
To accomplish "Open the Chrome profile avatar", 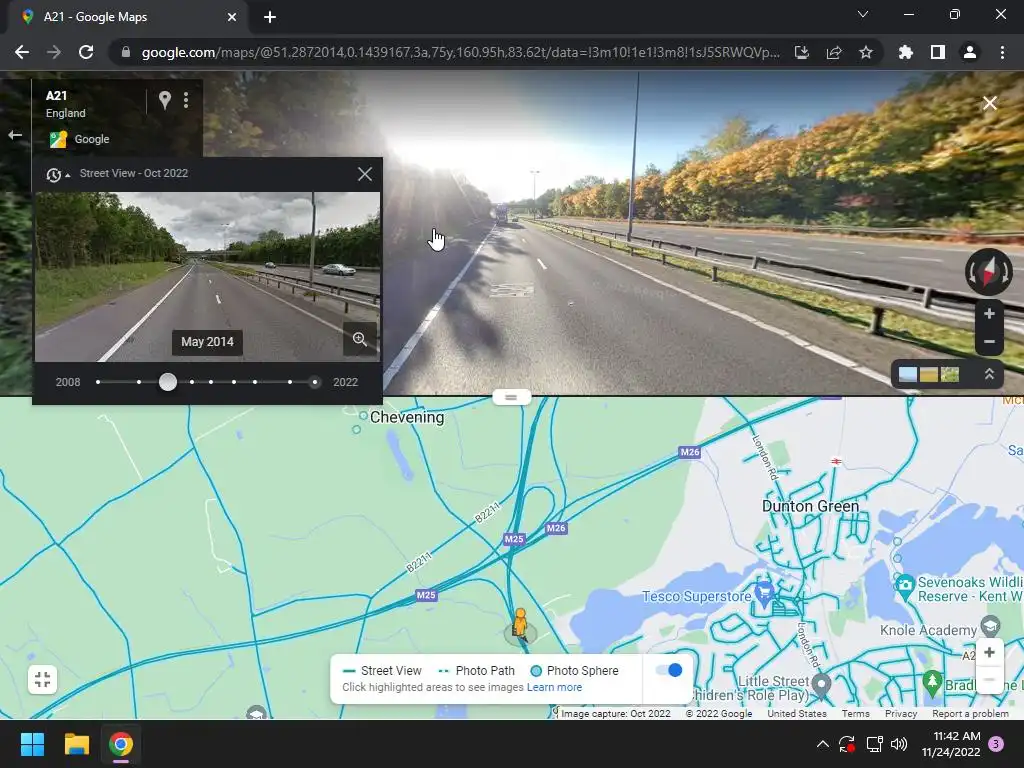I will pos(970,52).
